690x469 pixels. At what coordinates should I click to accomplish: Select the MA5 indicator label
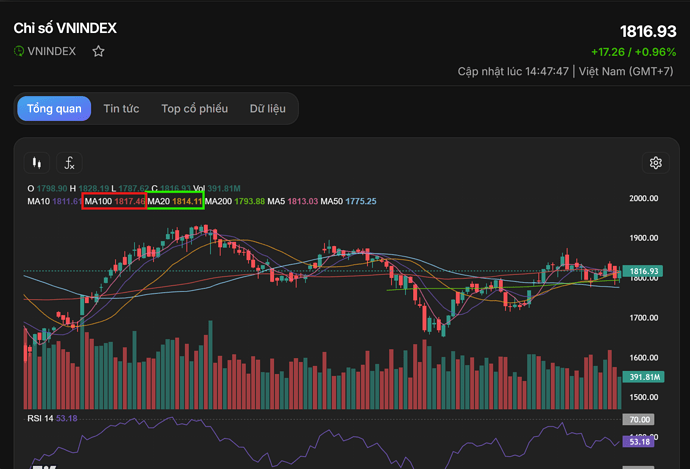(x=276, y=202)
